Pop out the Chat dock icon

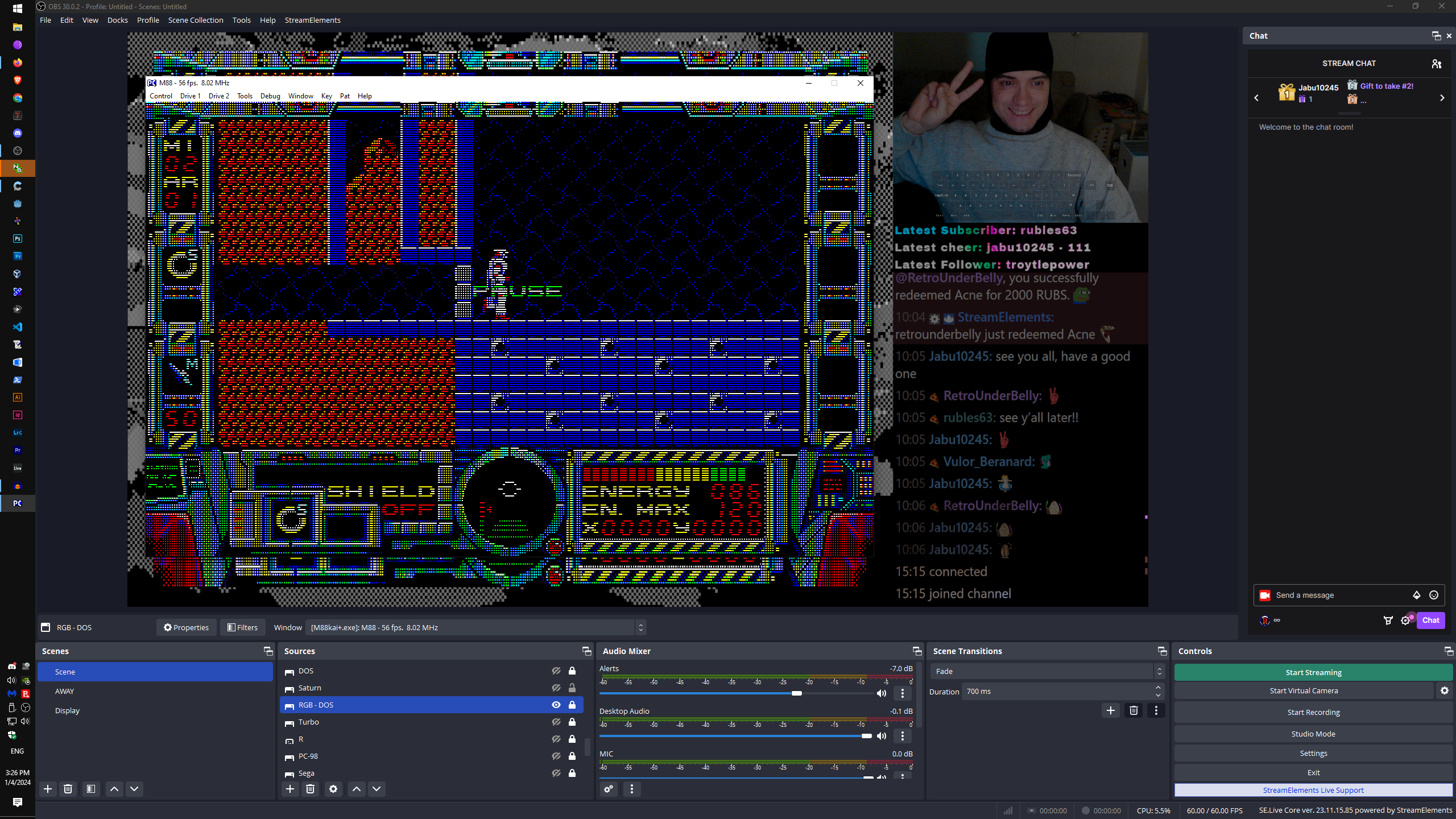1436,36
